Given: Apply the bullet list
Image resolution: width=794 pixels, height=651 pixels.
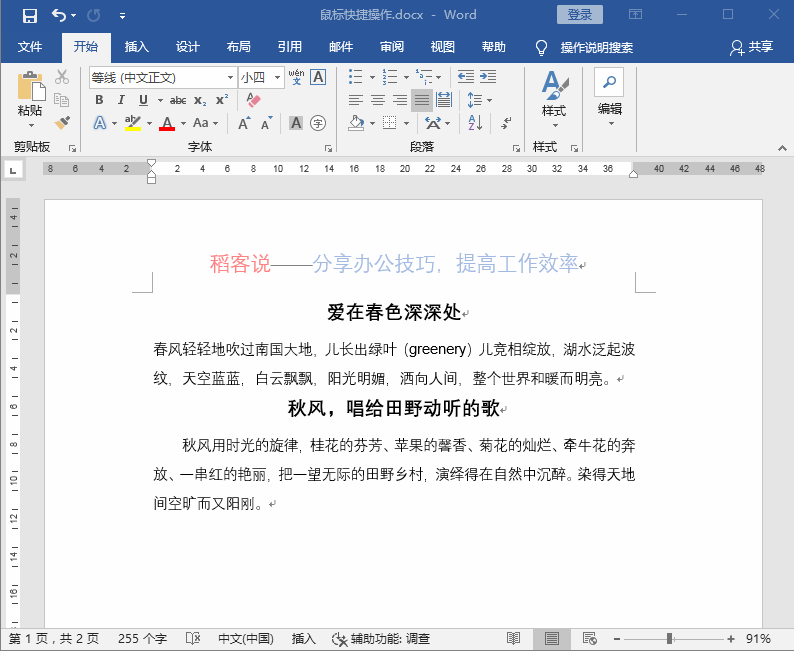Looking at the screenshot, I should pyautogui.click(x=355, y=77).
